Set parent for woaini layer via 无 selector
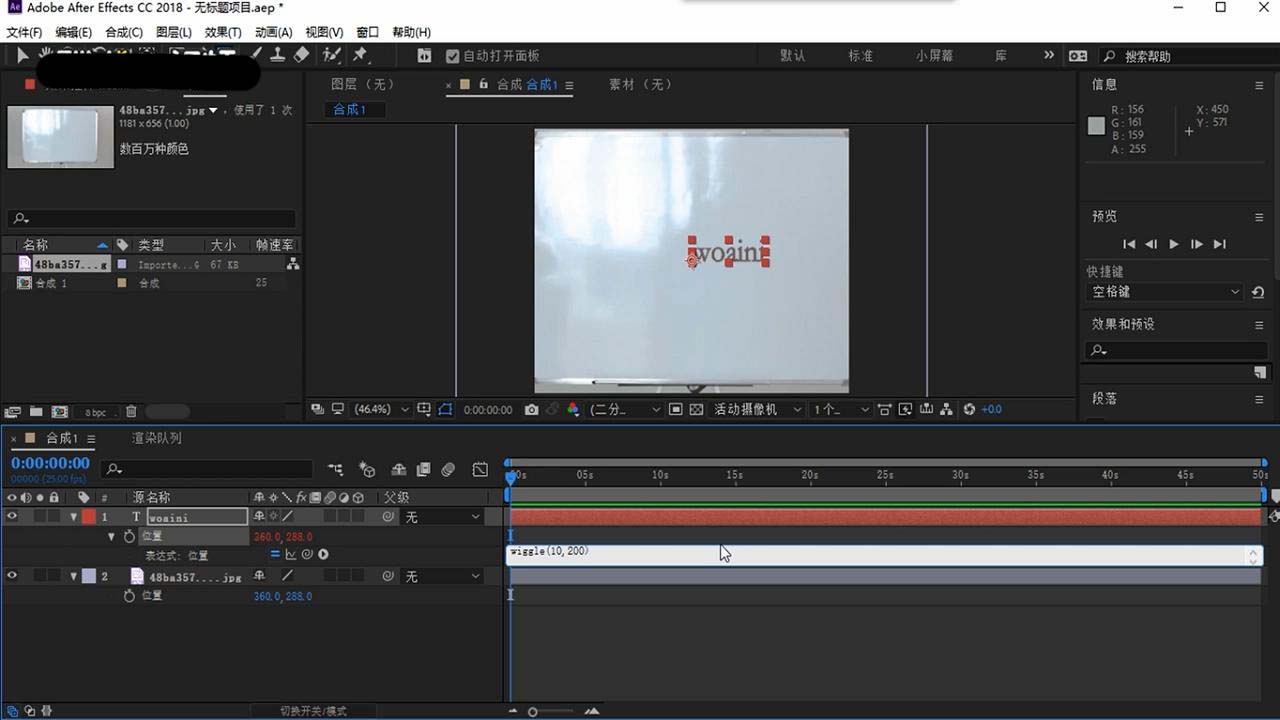This screenshot has height=720, width=1280. [x=440, y=516]
